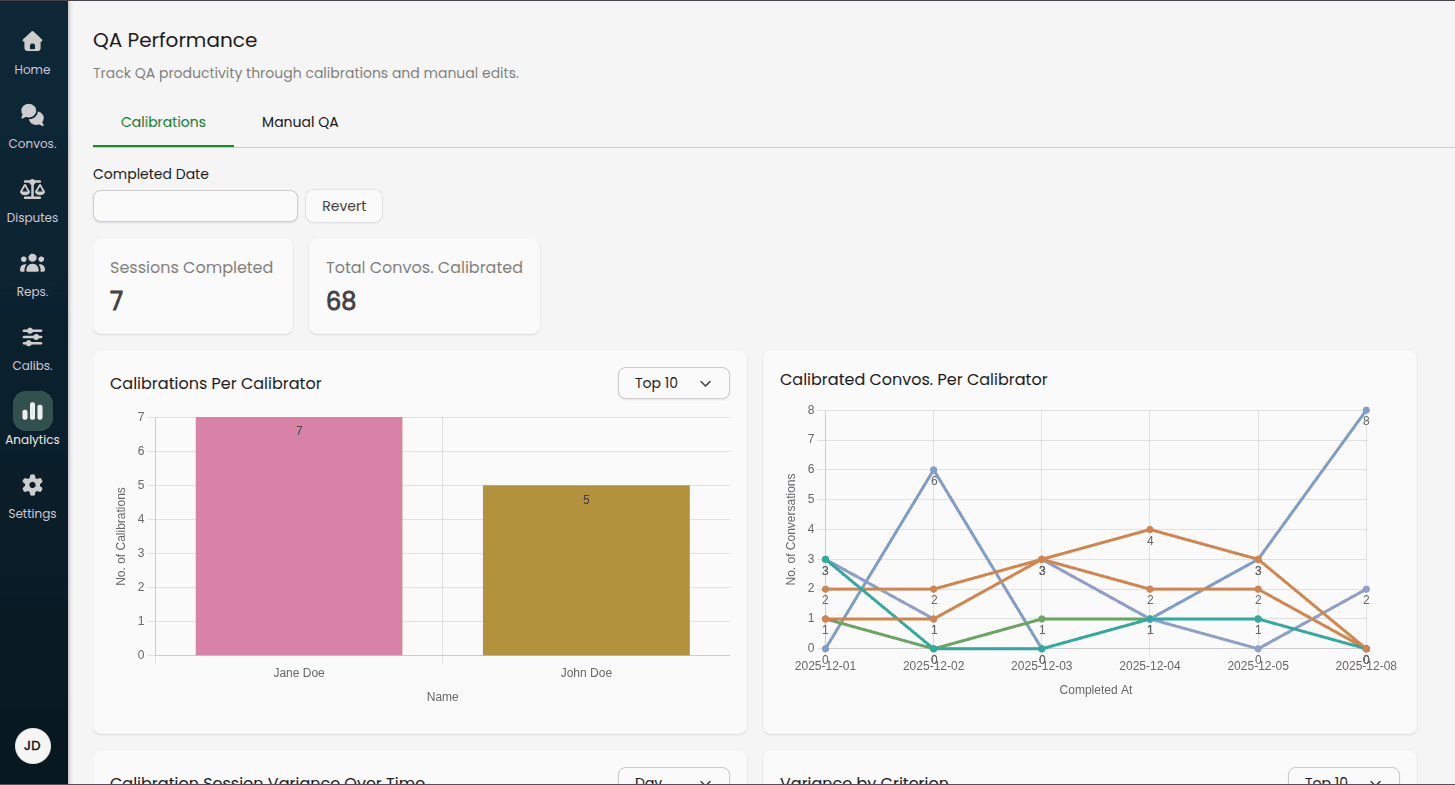Screen dimensions: 1455x785
Task: Click the 2025-12-03 date axis label
Action: coord(1041,666)
